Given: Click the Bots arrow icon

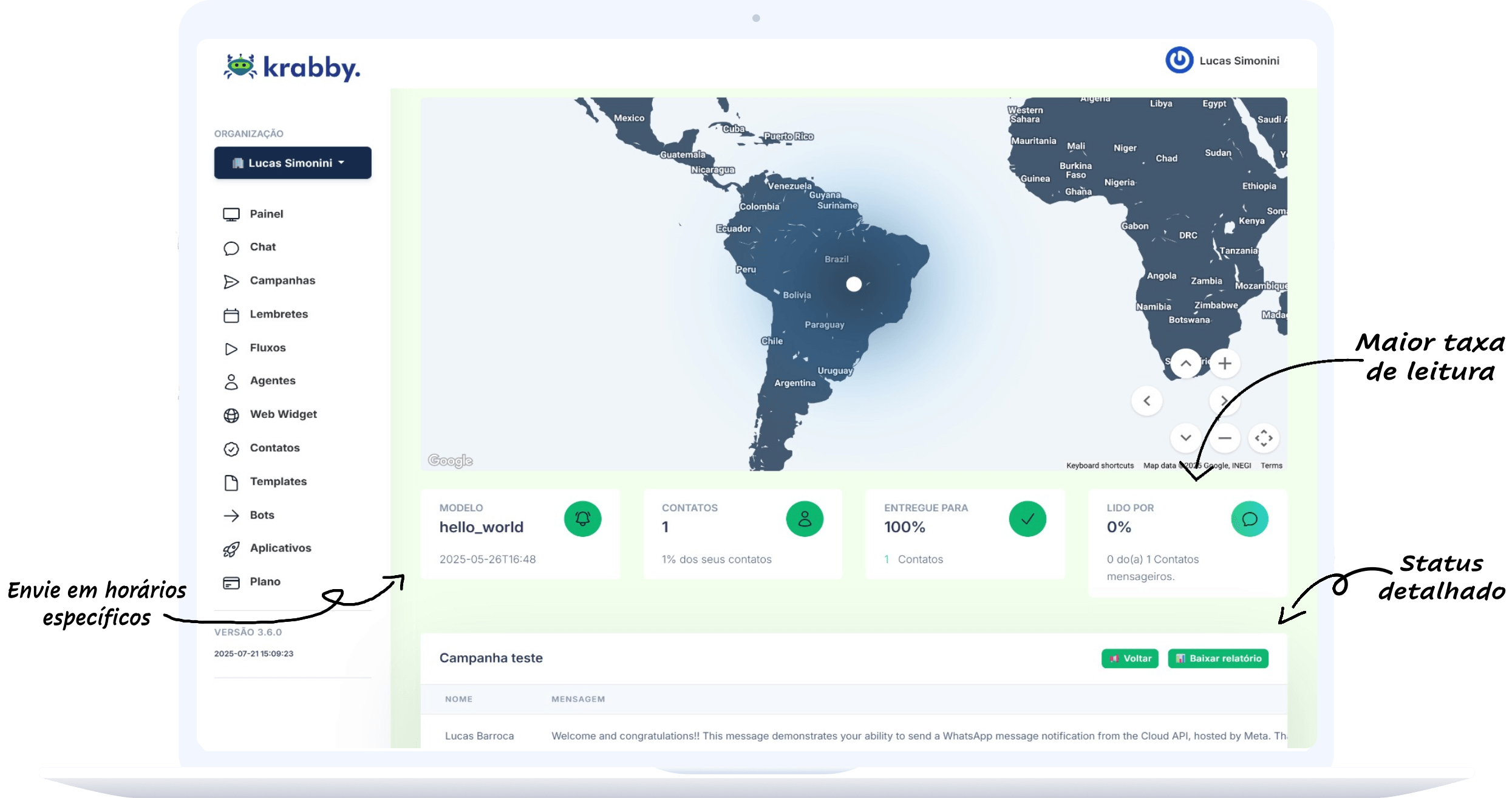Looking at the screenshot, I should click(x=231, y=516).
